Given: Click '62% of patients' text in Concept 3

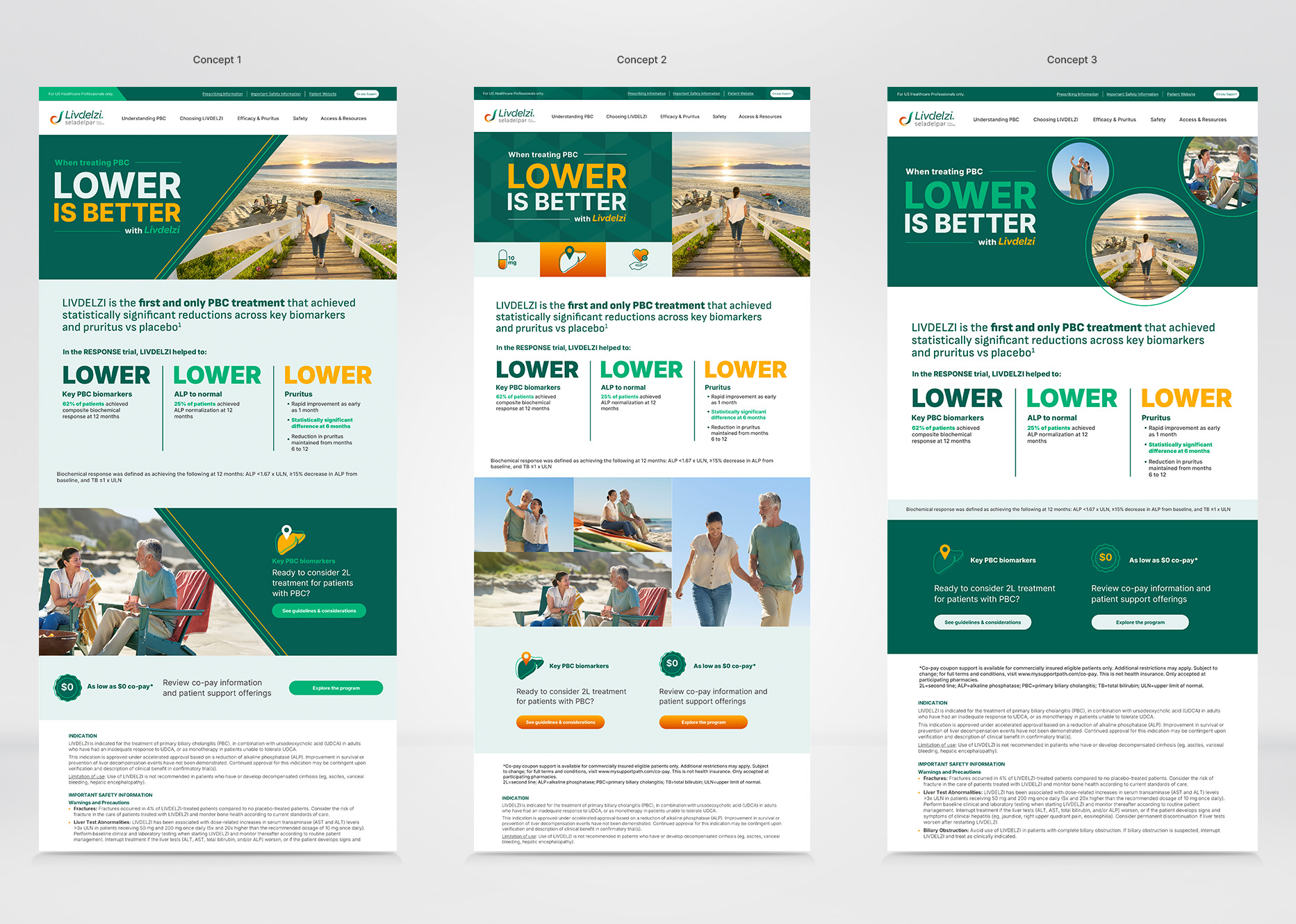Looking at the screenshot, I should pos(933,428).
